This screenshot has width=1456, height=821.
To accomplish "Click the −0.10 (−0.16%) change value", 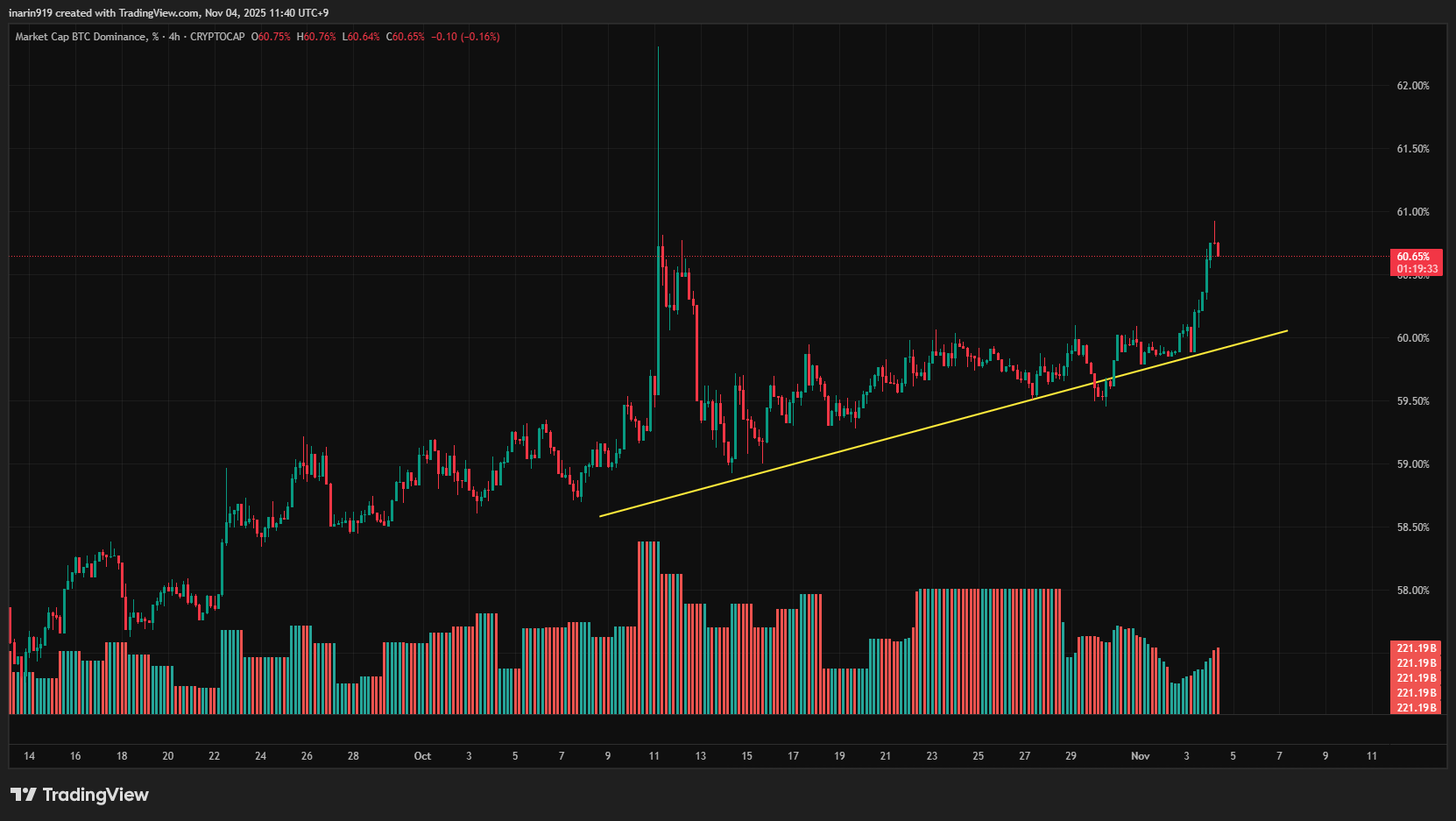I will [465, 37].
